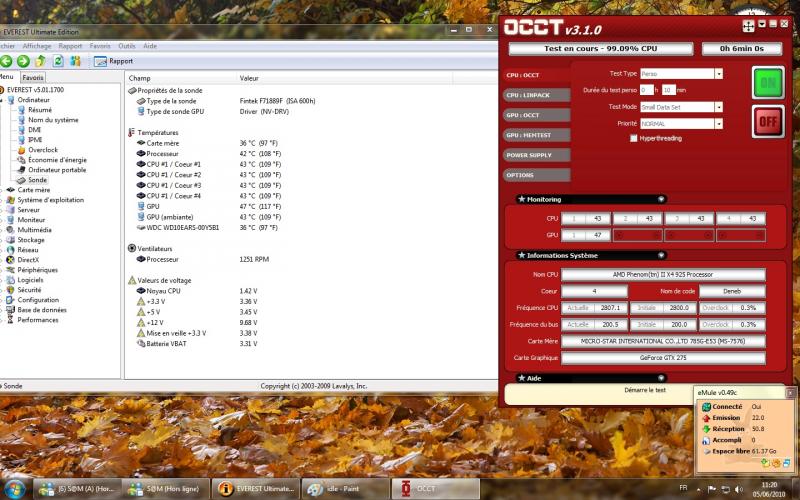Select the Nom du système tree item

[53, 120]
